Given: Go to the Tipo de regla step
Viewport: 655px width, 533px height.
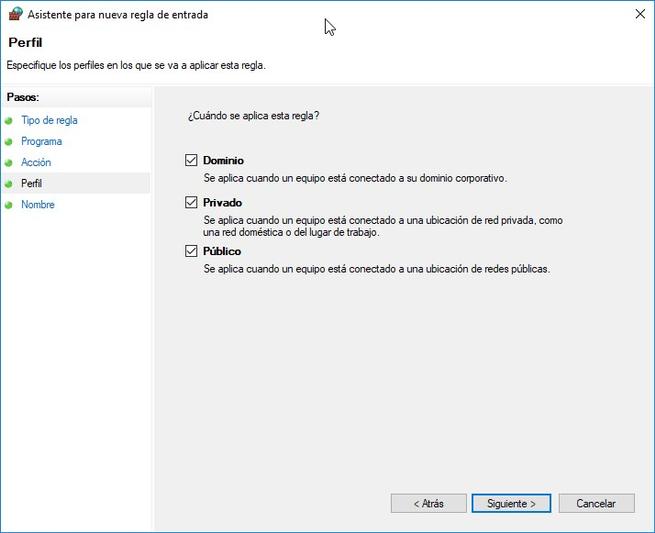Looking at the screenshot, I should [49, 121].
